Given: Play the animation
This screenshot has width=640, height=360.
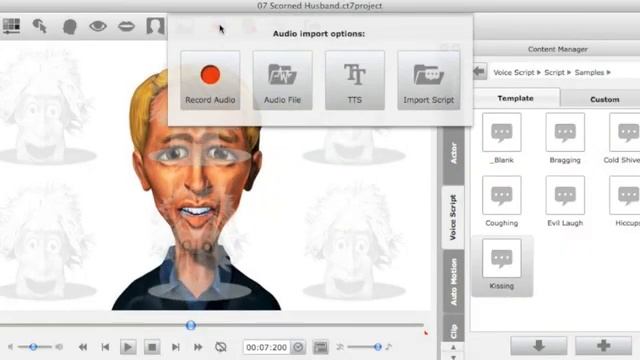Looking at the screenshot, I should click(128, 347).
